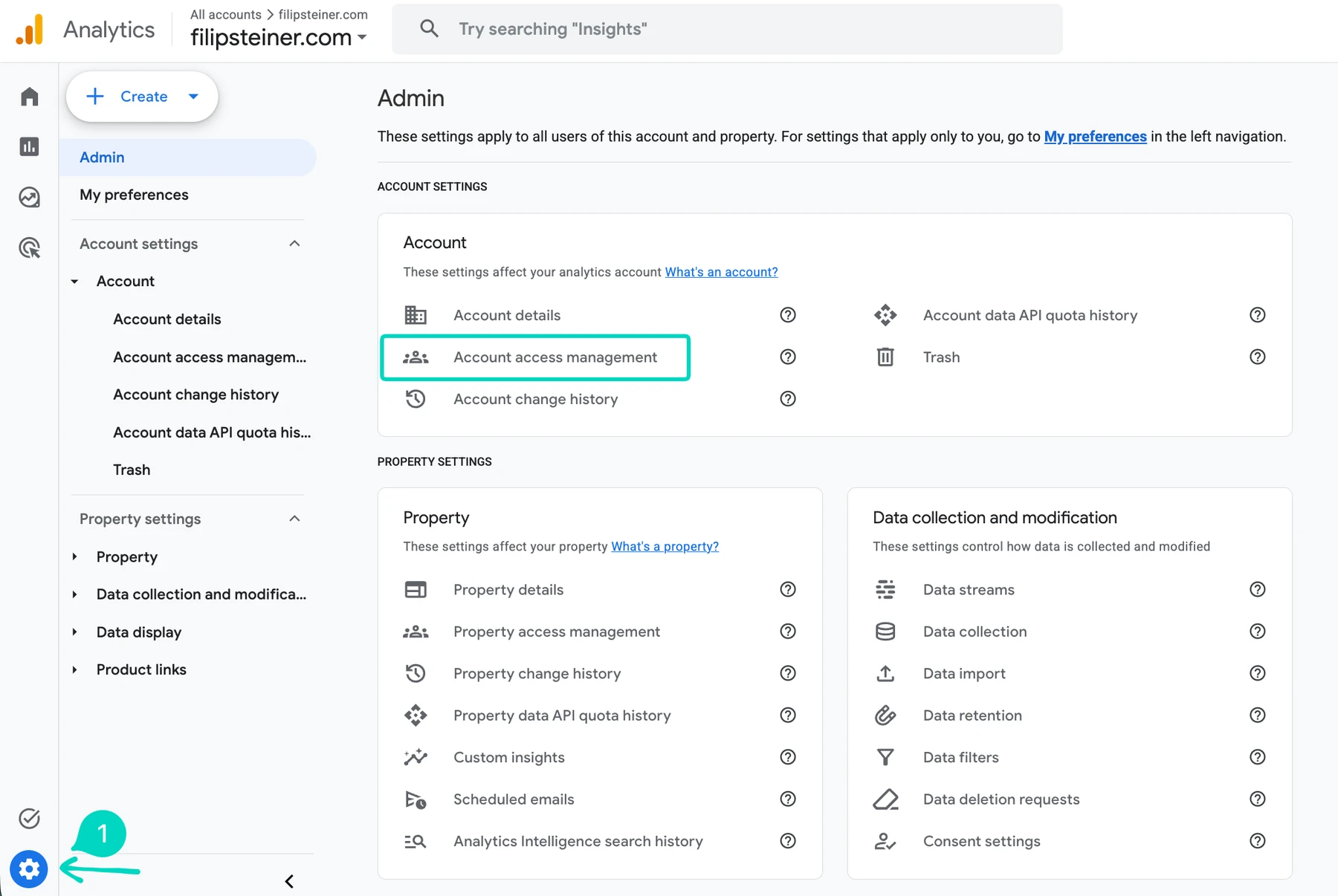Select Admin in the side menu
The width and height of the screenshot is (1338, 896).
click(x=187, y=158)
